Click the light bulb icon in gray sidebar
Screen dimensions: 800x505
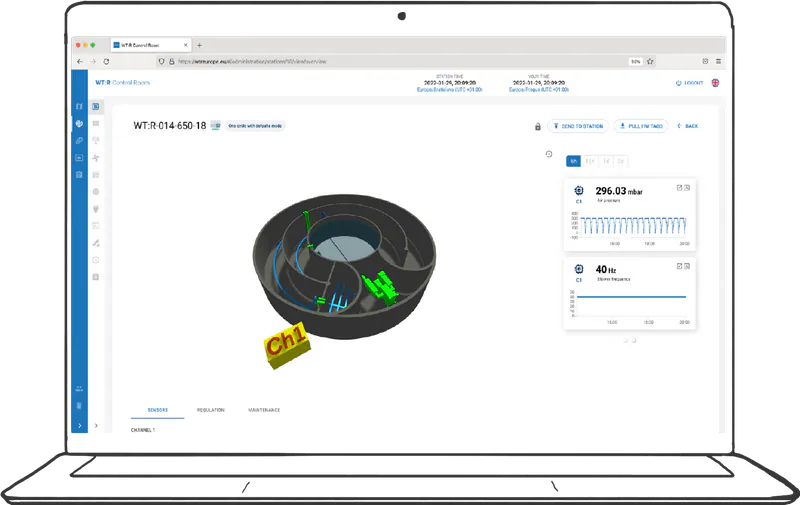pyautogui.click(x=96, y=209)
